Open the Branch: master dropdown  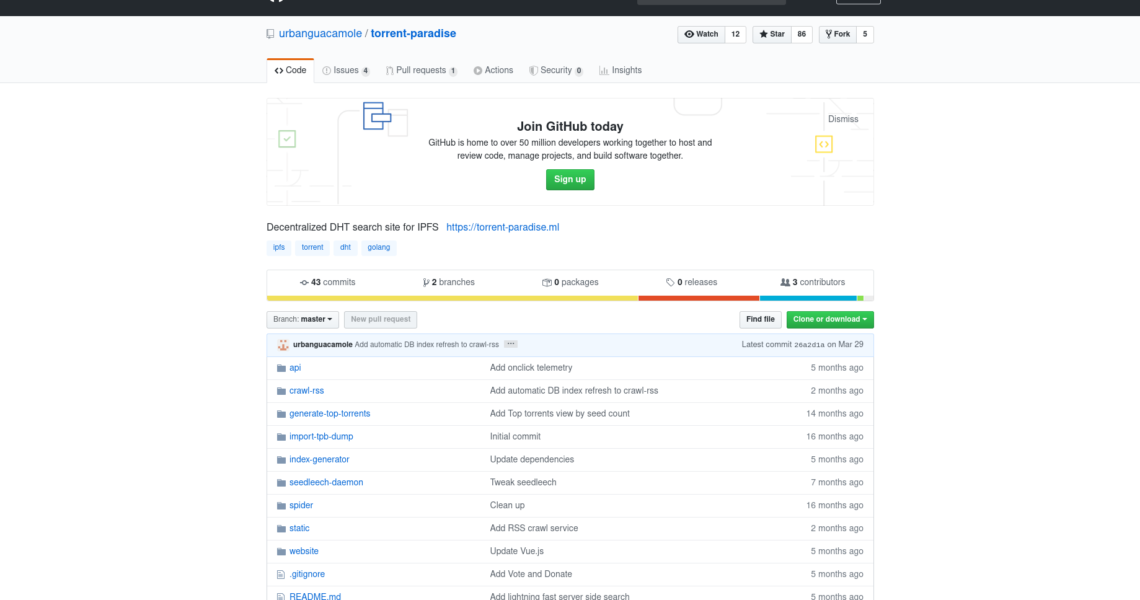coord(303,320)
